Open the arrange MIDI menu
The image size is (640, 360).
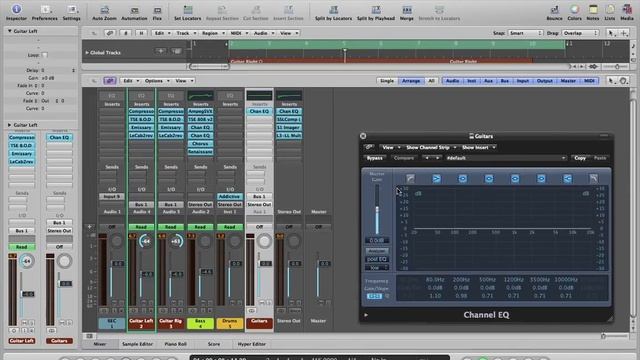(239, 33)
